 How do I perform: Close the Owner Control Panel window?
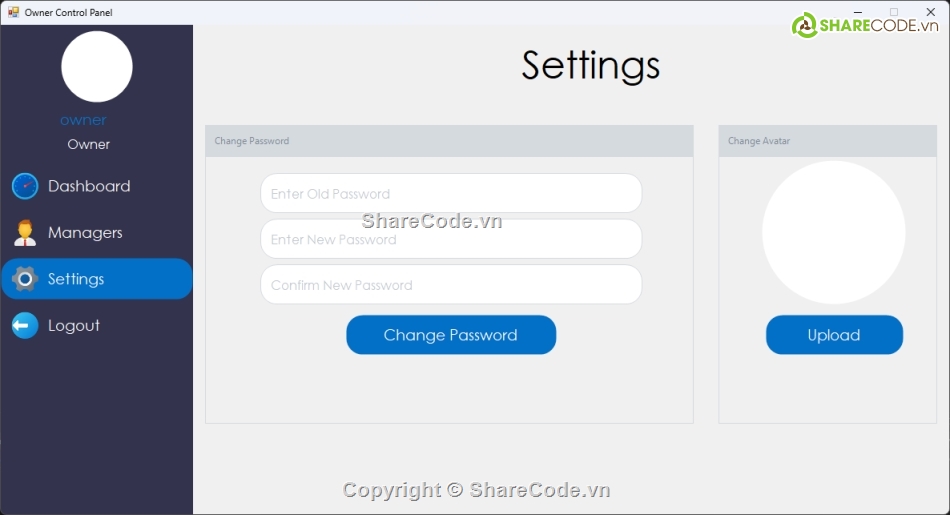pos(930,12)
